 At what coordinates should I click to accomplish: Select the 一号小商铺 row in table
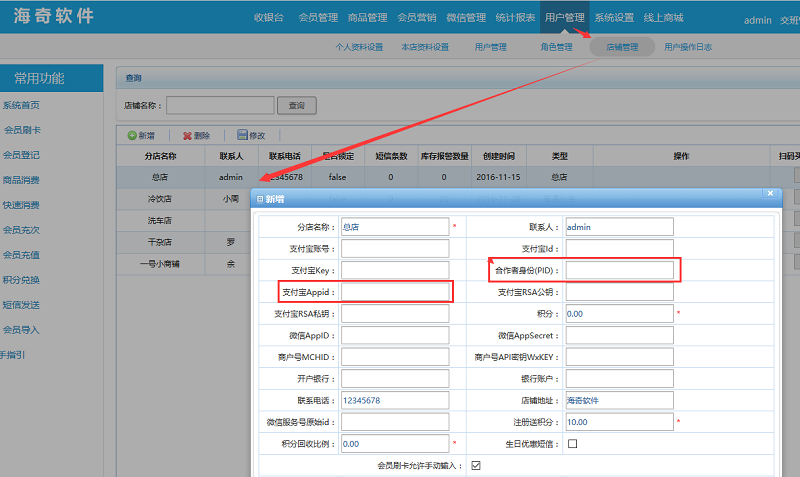click(x=160, y=264)
